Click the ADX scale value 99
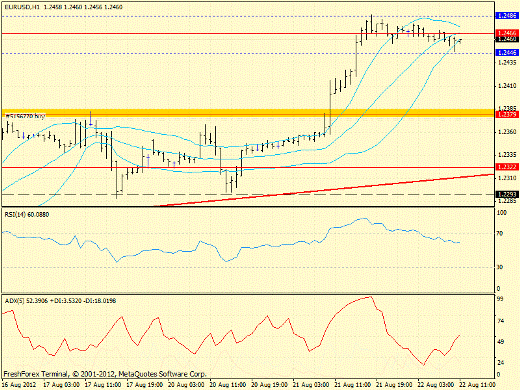Screen dimensions: 520x390 point(500,298)
